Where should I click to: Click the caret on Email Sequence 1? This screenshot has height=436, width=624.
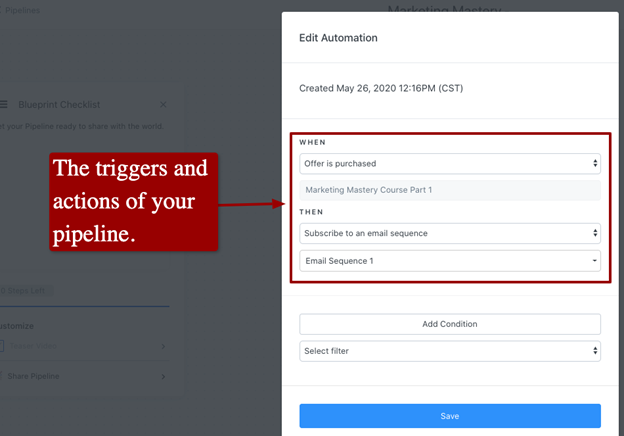595,261
